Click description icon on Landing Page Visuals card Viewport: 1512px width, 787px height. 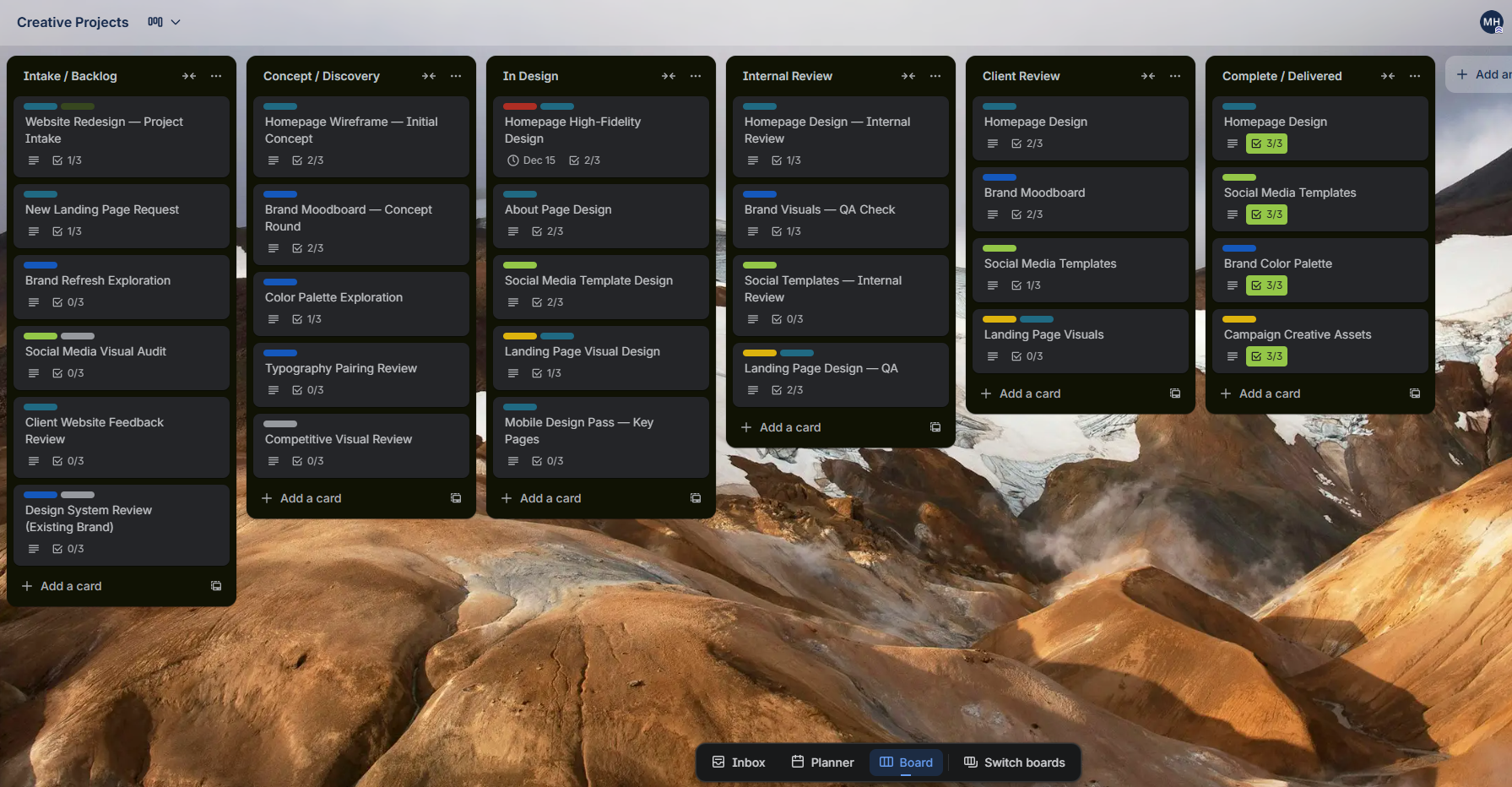(993, 356)
